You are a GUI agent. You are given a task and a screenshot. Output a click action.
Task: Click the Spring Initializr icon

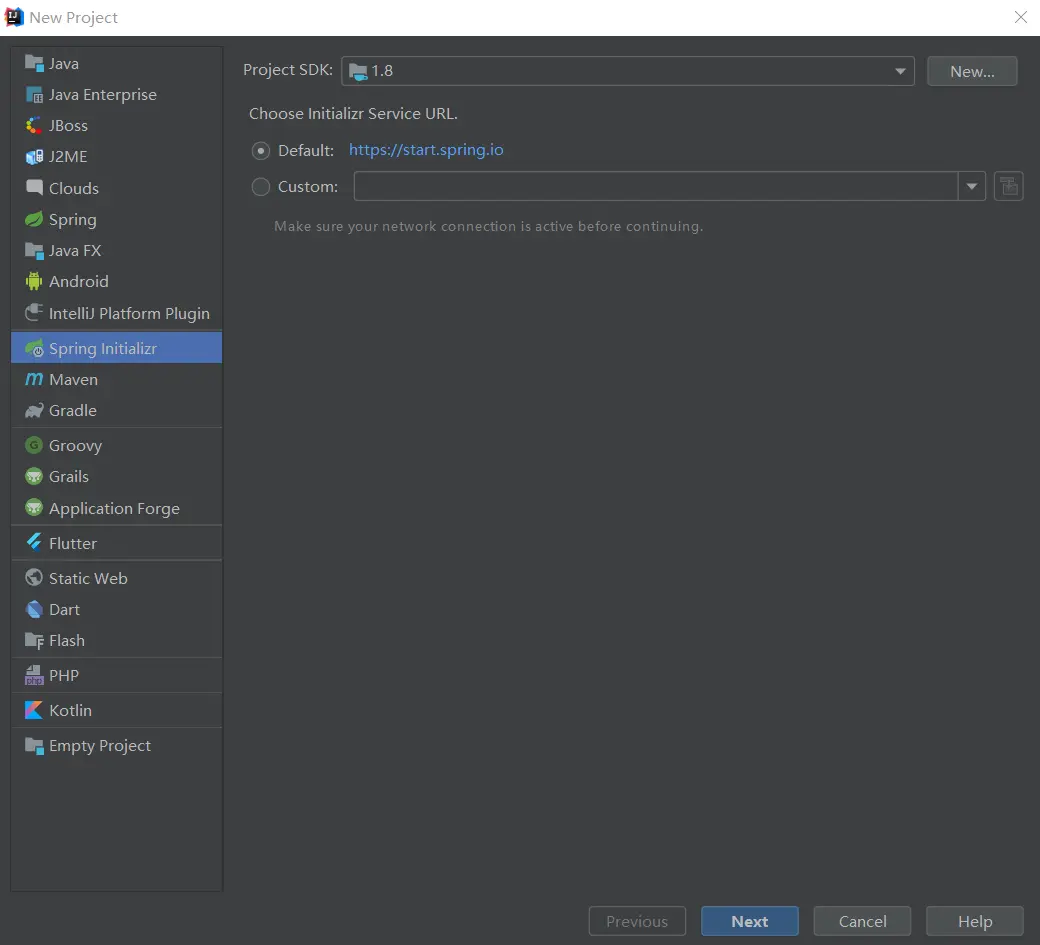[x=34, y=348]
